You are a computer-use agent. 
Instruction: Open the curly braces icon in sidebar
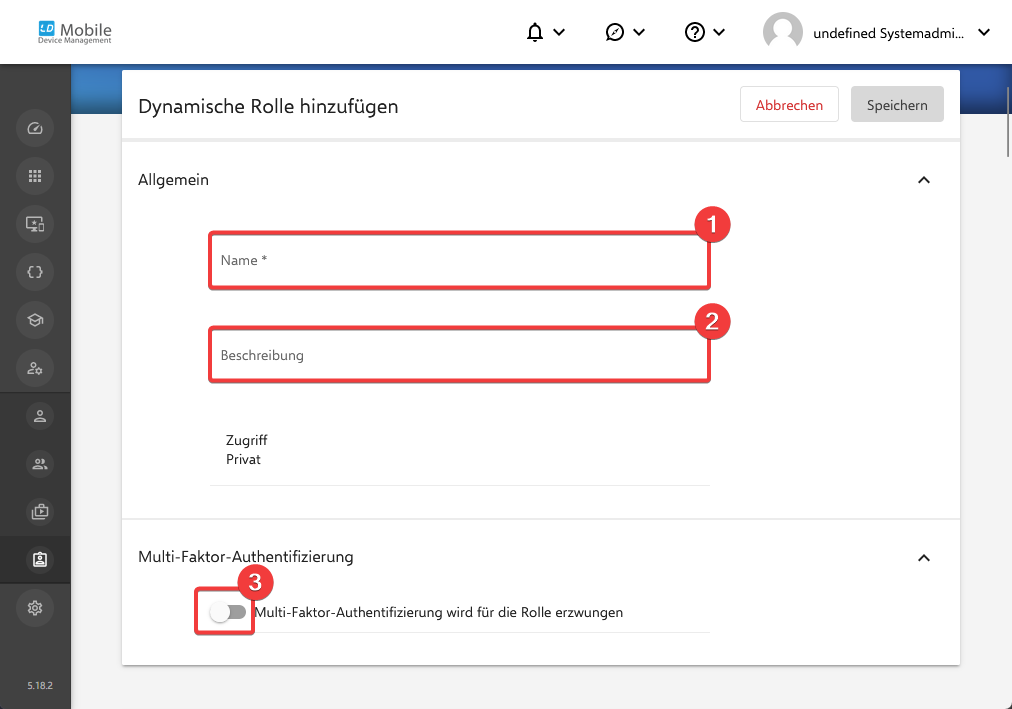point(35,272)
